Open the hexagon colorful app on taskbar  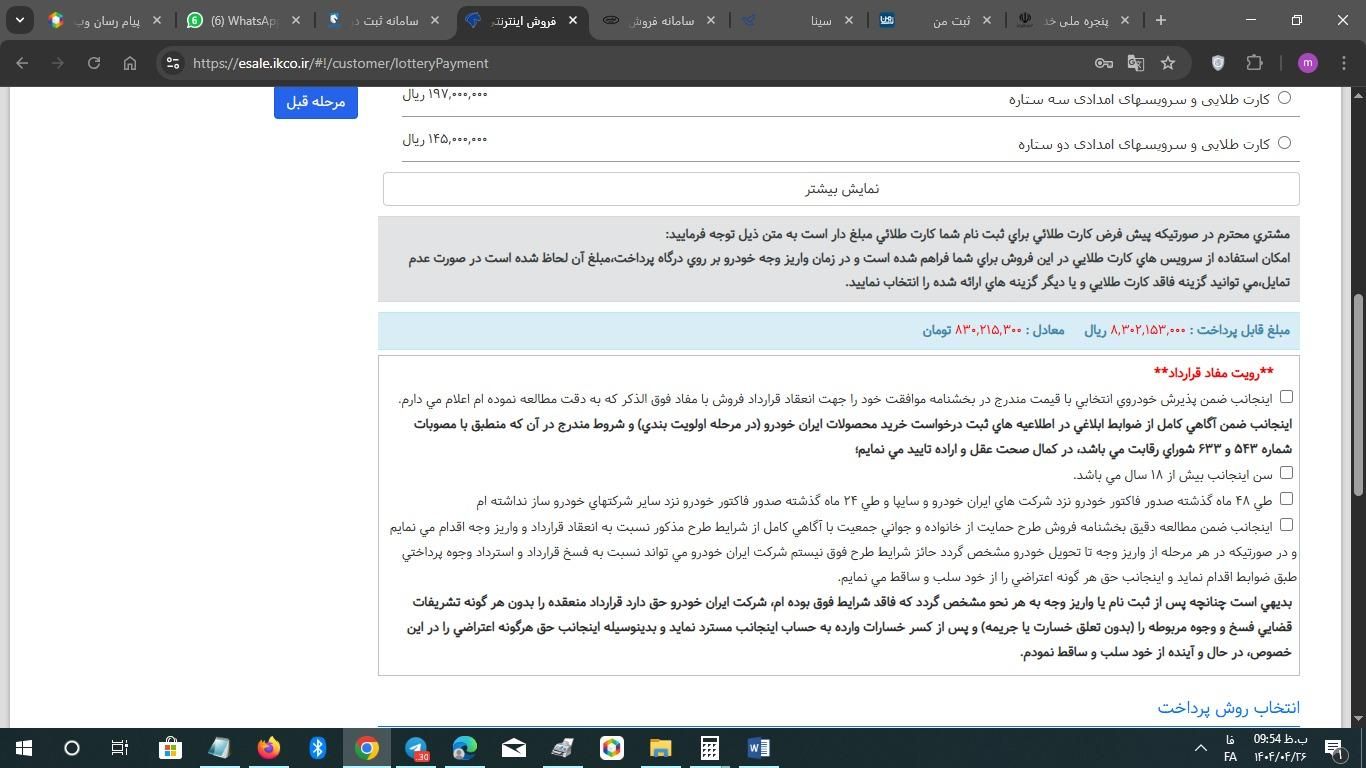pyautogui.click(x=612, y=748)
